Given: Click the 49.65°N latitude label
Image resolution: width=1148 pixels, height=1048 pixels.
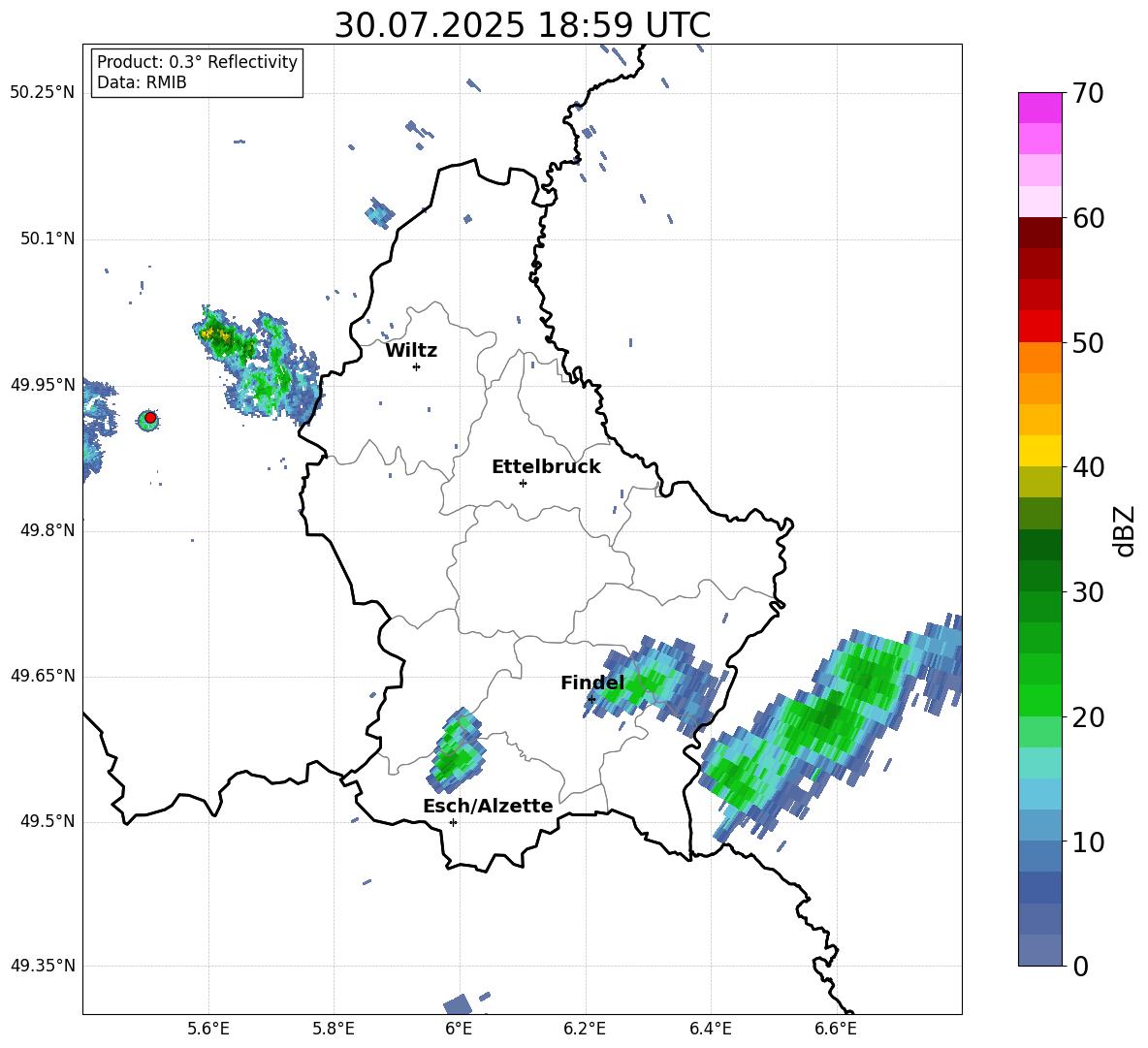Looking at the screenshot, I should click(43, 676).
